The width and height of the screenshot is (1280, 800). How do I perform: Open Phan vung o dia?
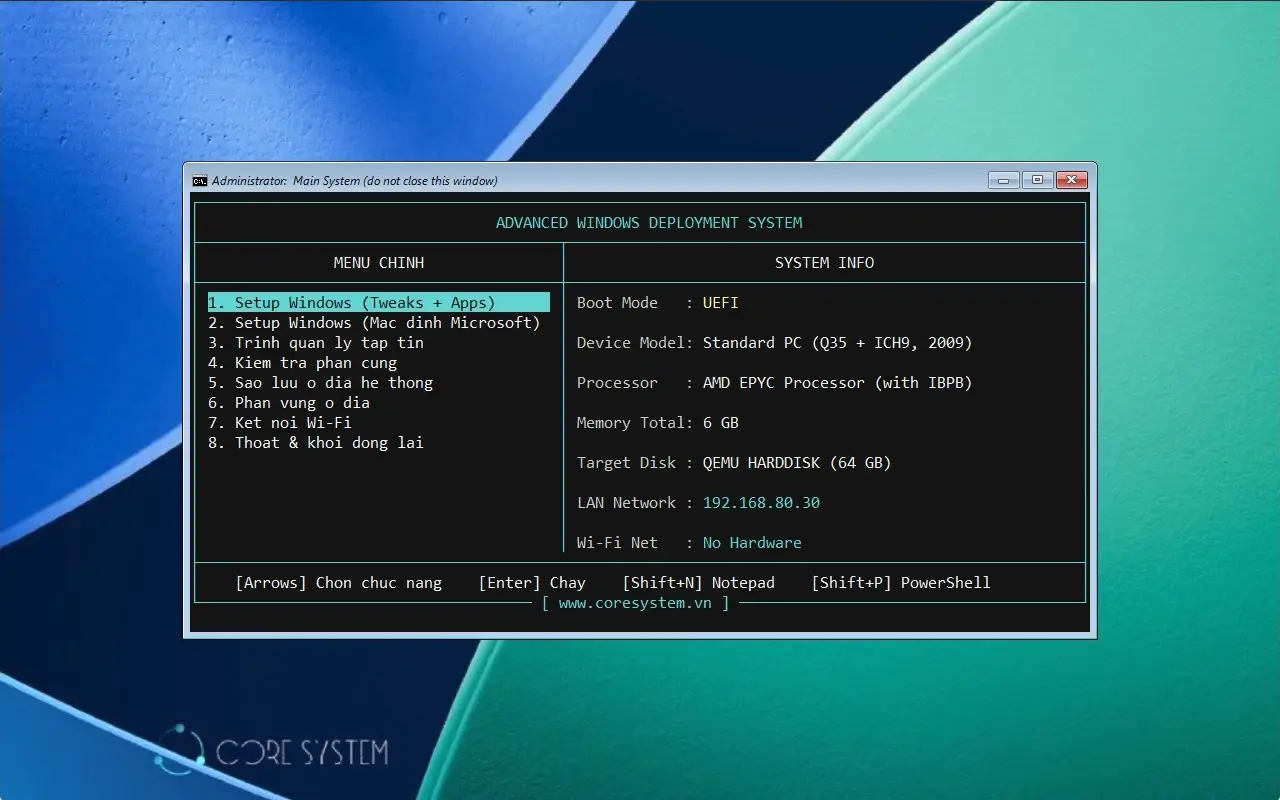289,402
